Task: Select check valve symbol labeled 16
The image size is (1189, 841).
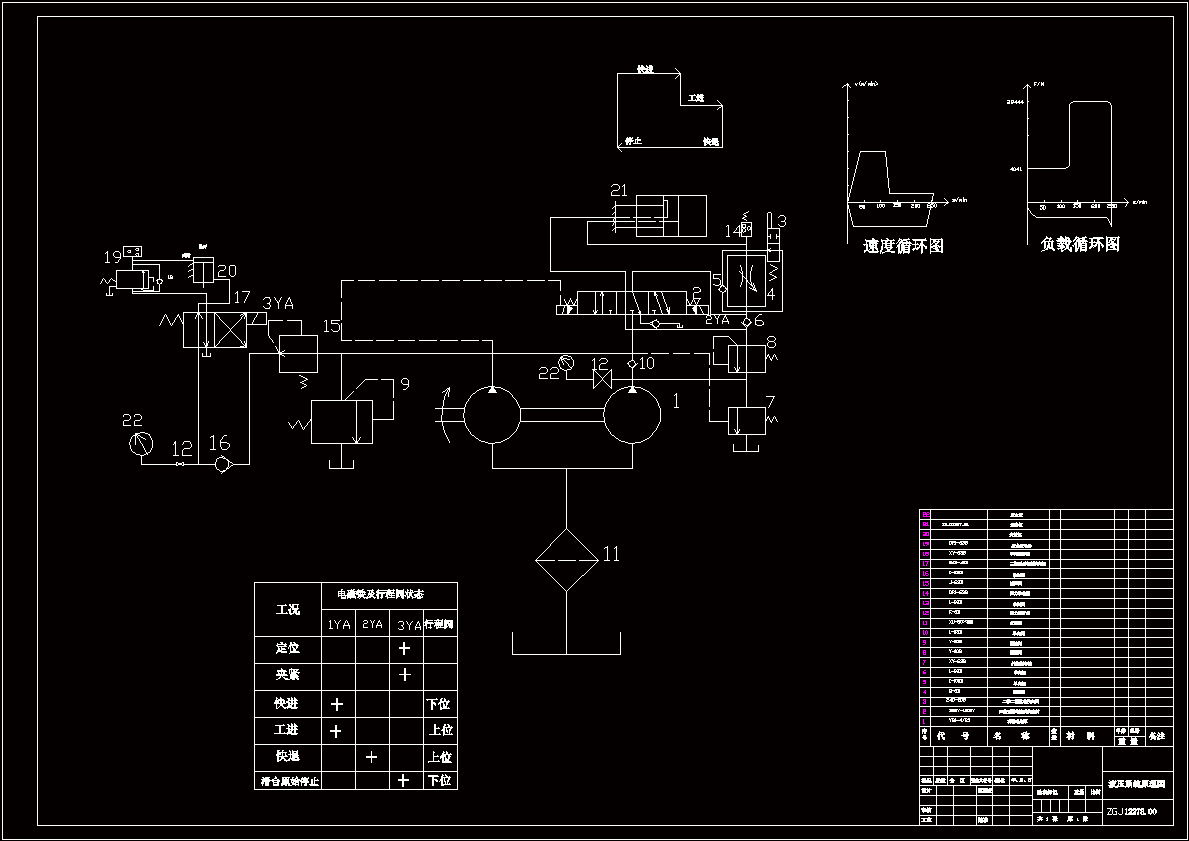Action: pyautogui.click(x=221, y=463)
